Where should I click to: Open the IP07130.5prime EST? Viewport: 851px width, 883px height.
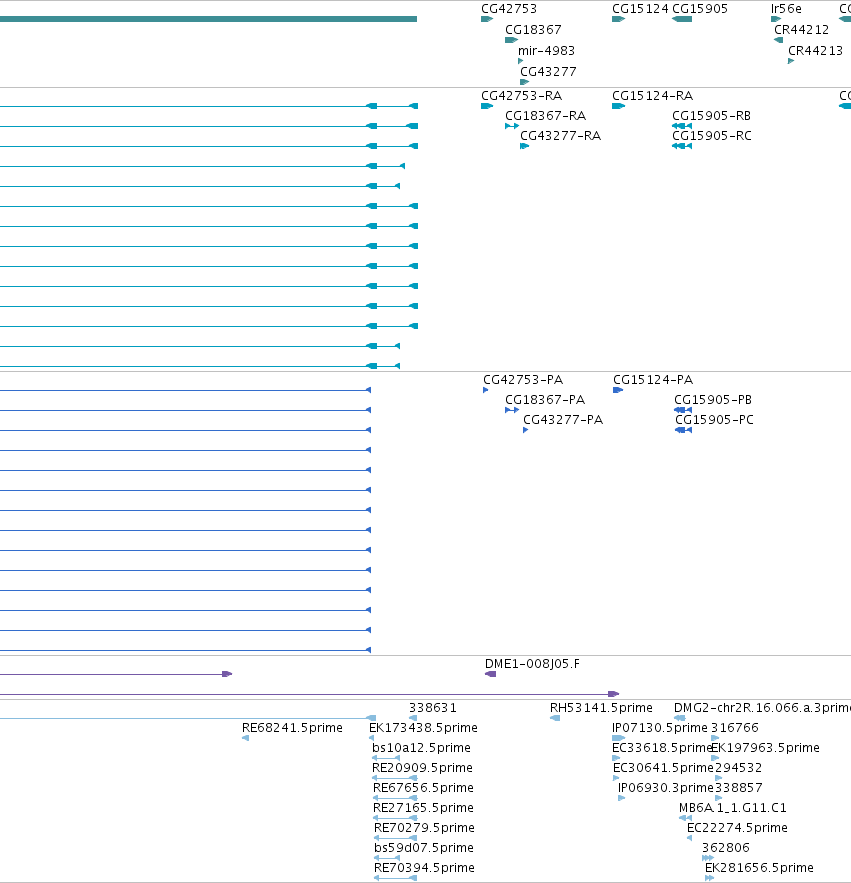click(x=660, y=728)
